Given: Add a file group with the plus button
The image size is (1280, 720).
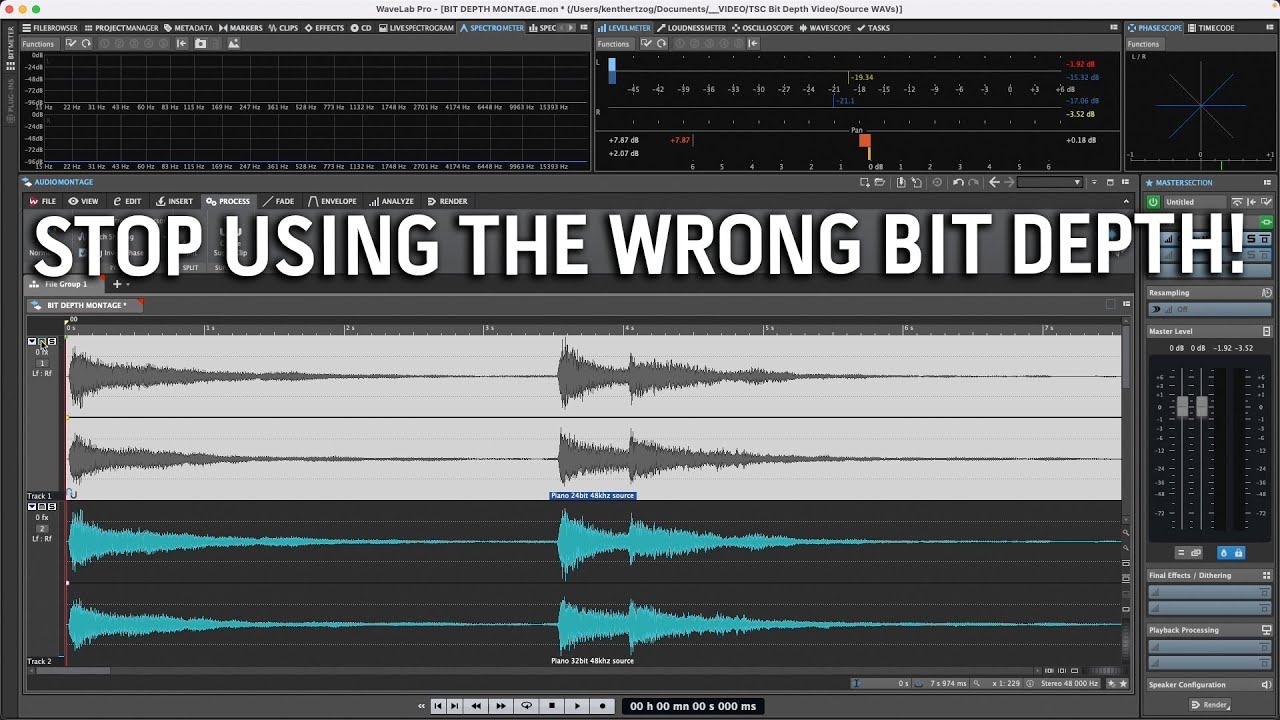Looking at the screenshot, I should coord(117,284).
